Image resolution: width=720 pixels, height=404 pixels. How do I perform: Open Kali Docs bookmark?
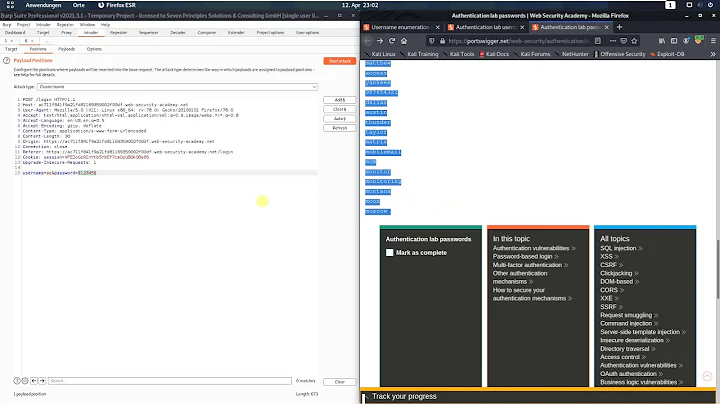(x=494, y=54)
